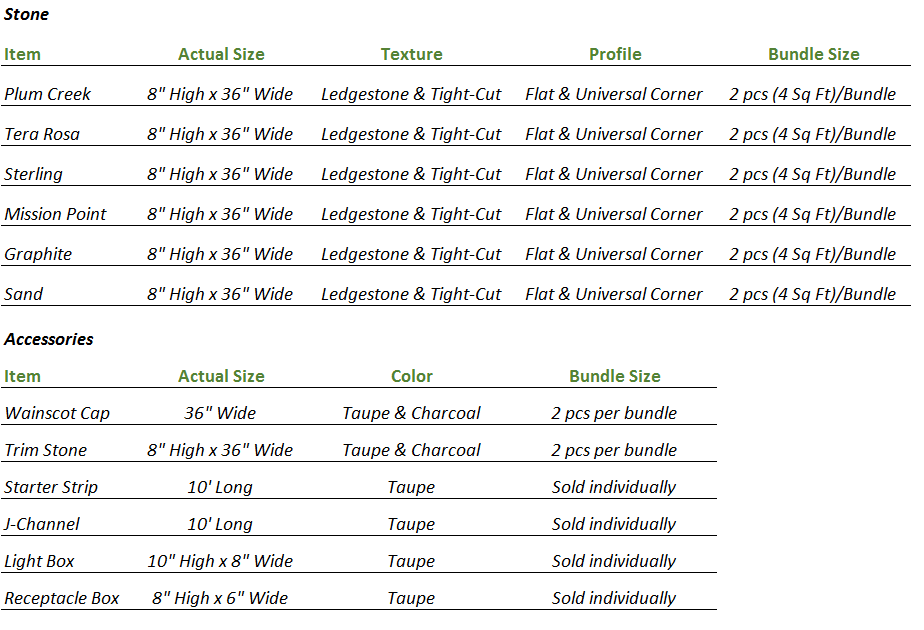Image resolution: width=924 pixels, height=630 pixels.
Task: Select the Light Box accessory
Action: [39, 561]
